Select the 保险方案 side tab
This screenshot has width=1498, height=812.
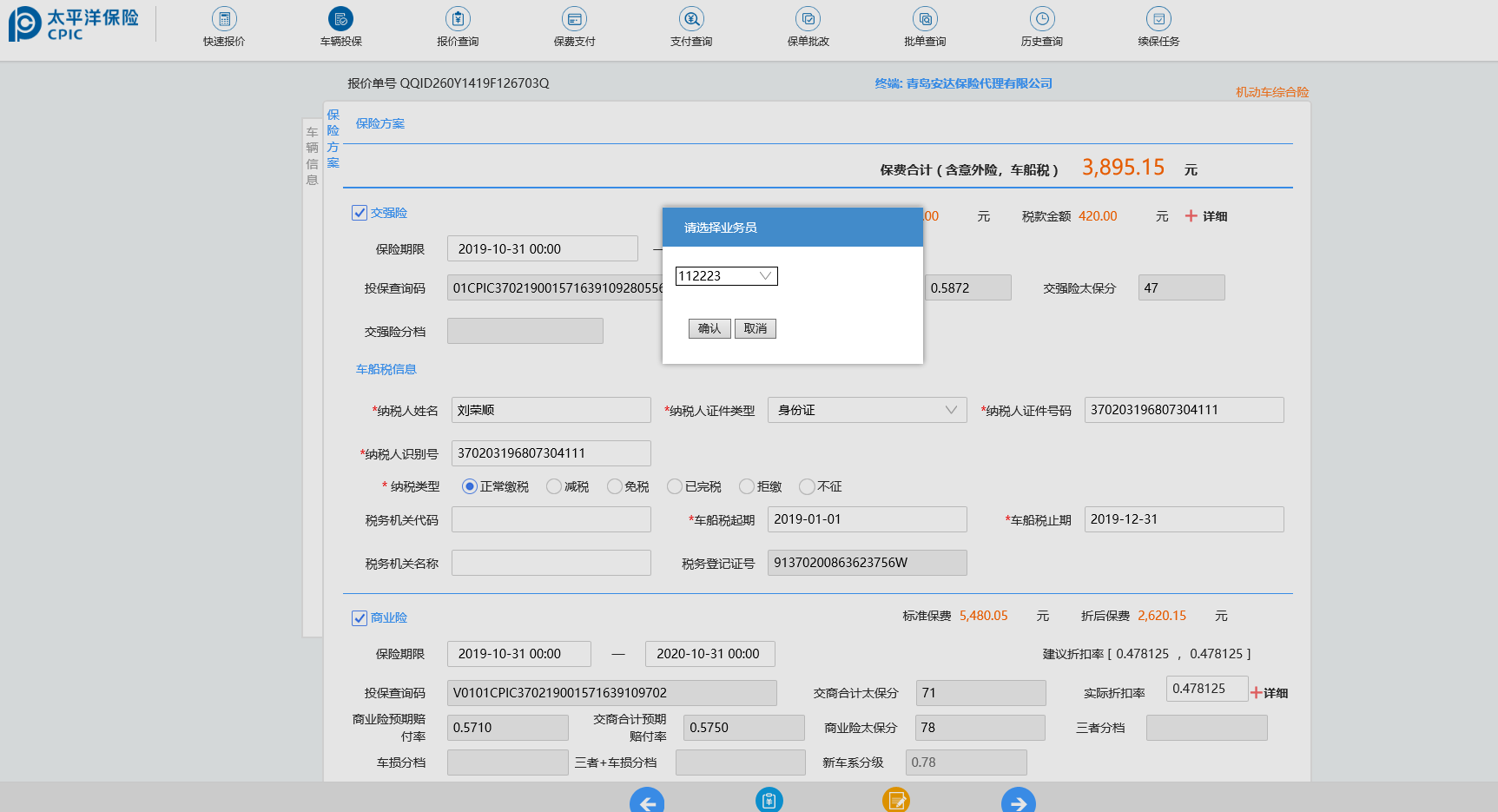tap(333, 139)
